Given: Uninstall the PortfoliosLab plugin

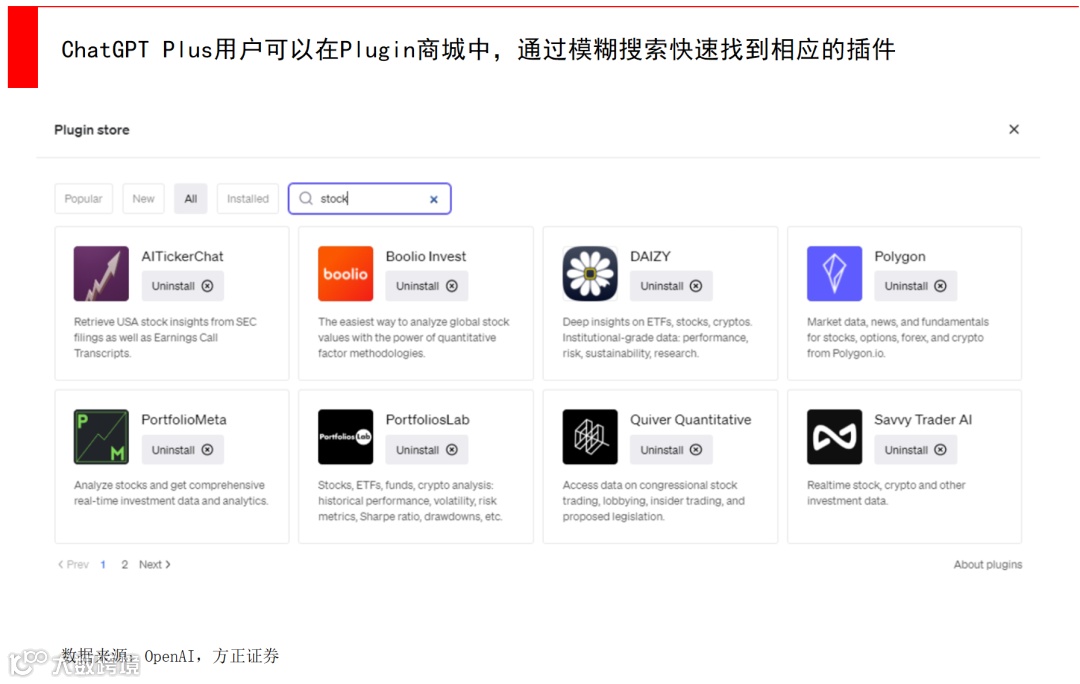Looking at the screenshot, I should coord(426,450).
